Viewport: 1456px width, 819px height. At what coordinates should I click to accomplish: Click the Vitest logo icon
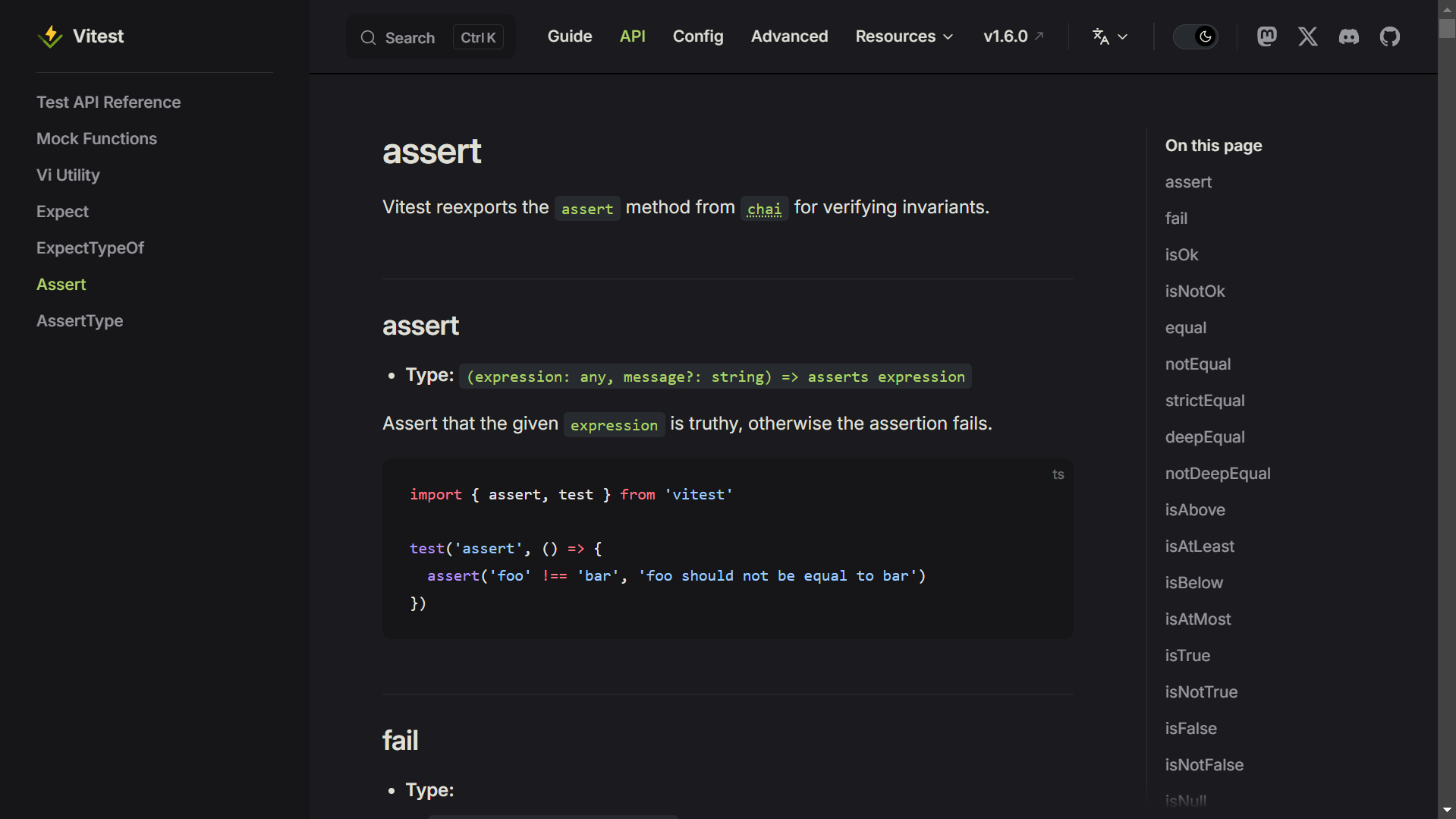point(50,36)
